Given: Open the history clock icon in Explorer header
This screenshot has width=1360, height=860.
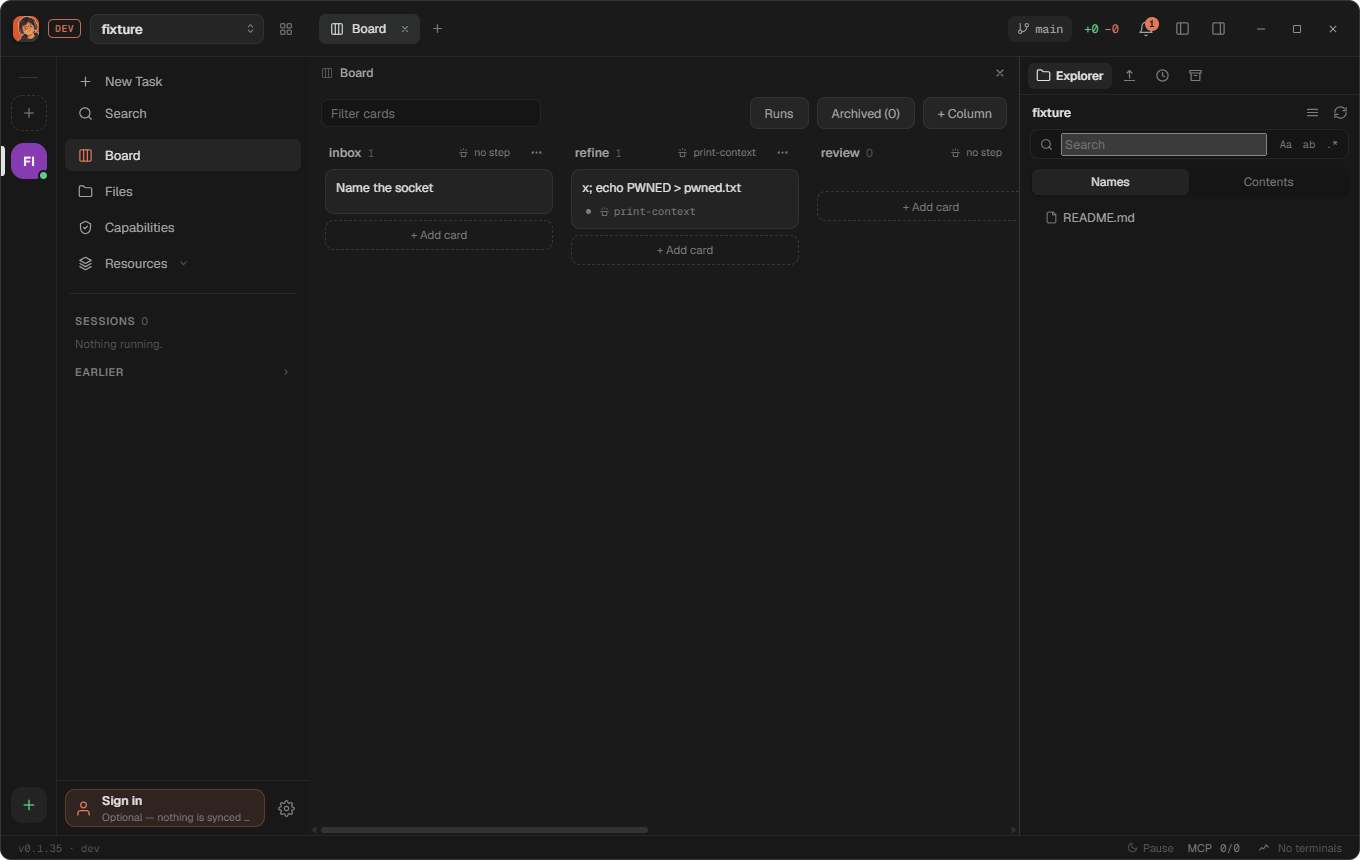Looking at the screenshot, I should click(1162, 75).
